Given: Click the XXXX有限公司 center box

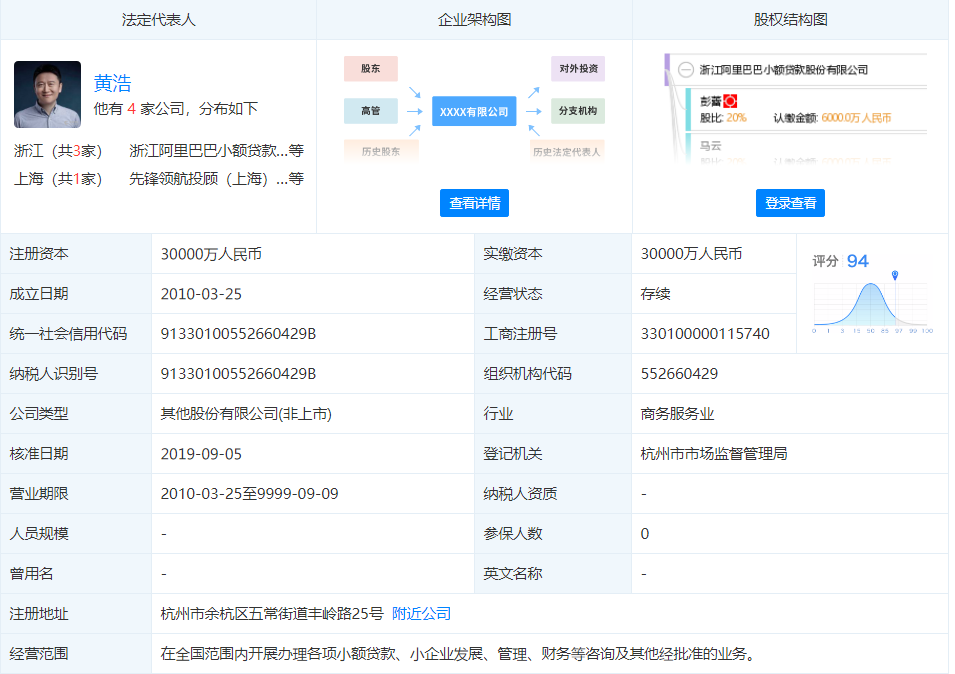Looking at the screenshot, I should (474, 111).
